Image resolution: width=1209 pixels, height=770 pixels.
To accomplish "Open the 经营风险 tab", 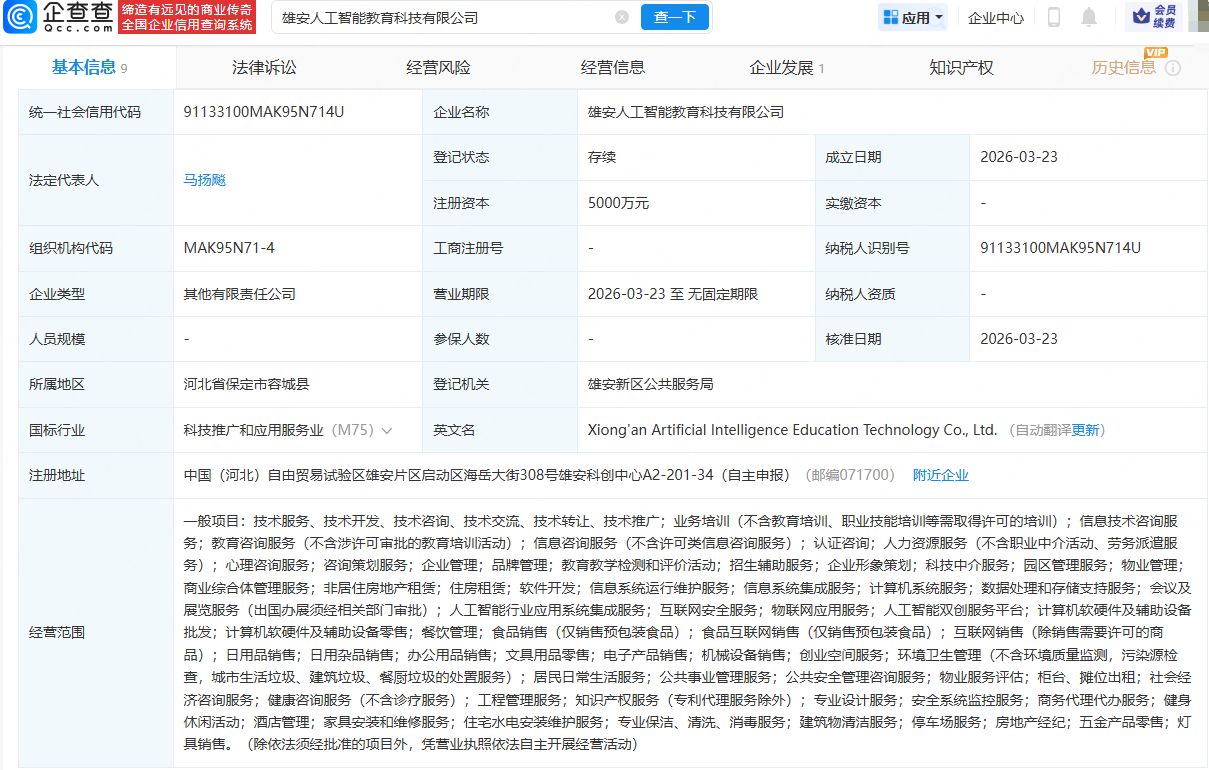I will click(438, 68).
